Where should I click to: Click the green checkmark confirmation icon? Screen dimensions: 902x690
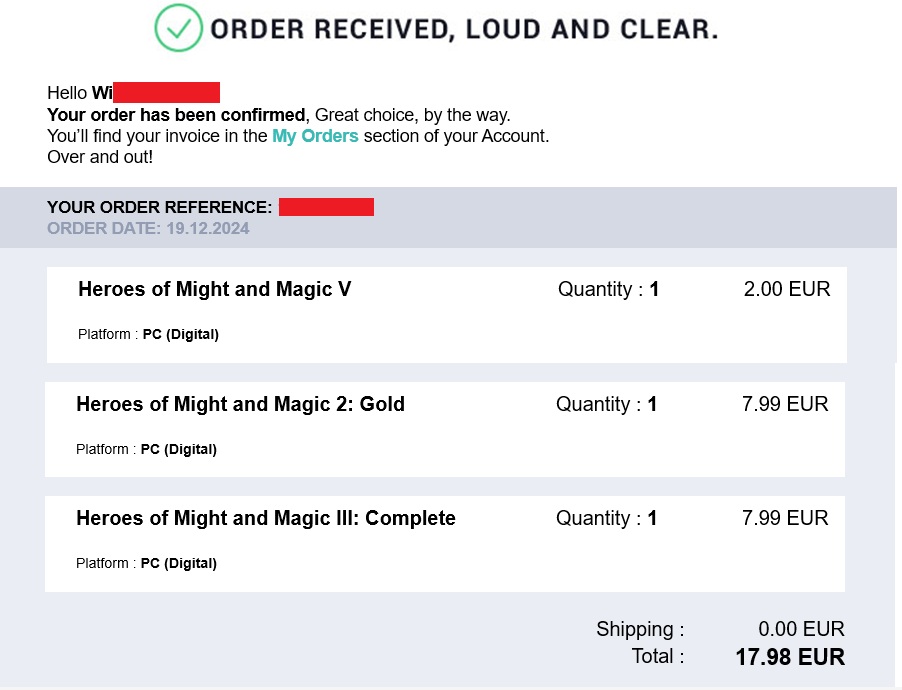click(178, 28)
